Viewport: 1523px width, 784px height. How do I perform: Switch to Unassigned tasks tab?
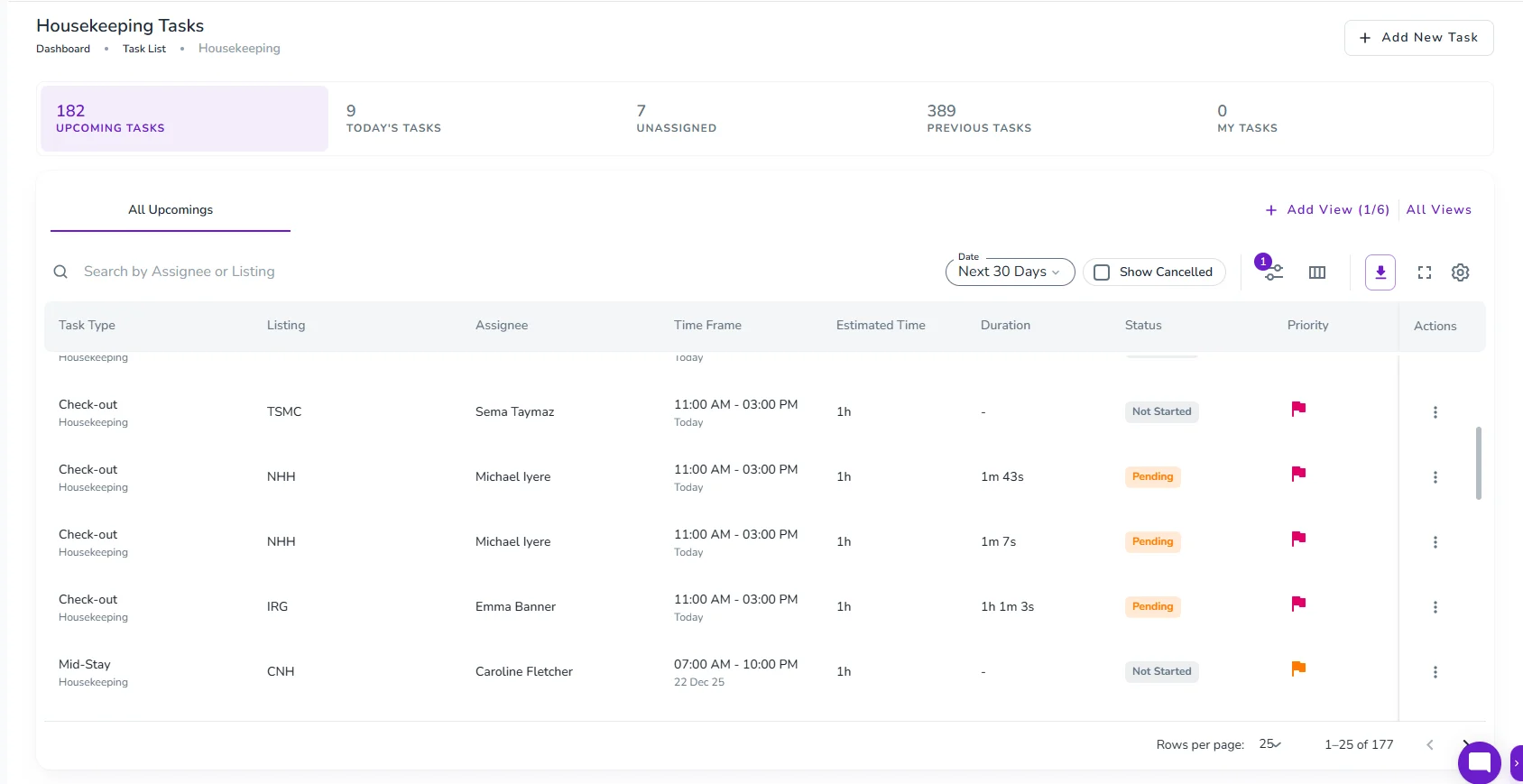[676, 118]
